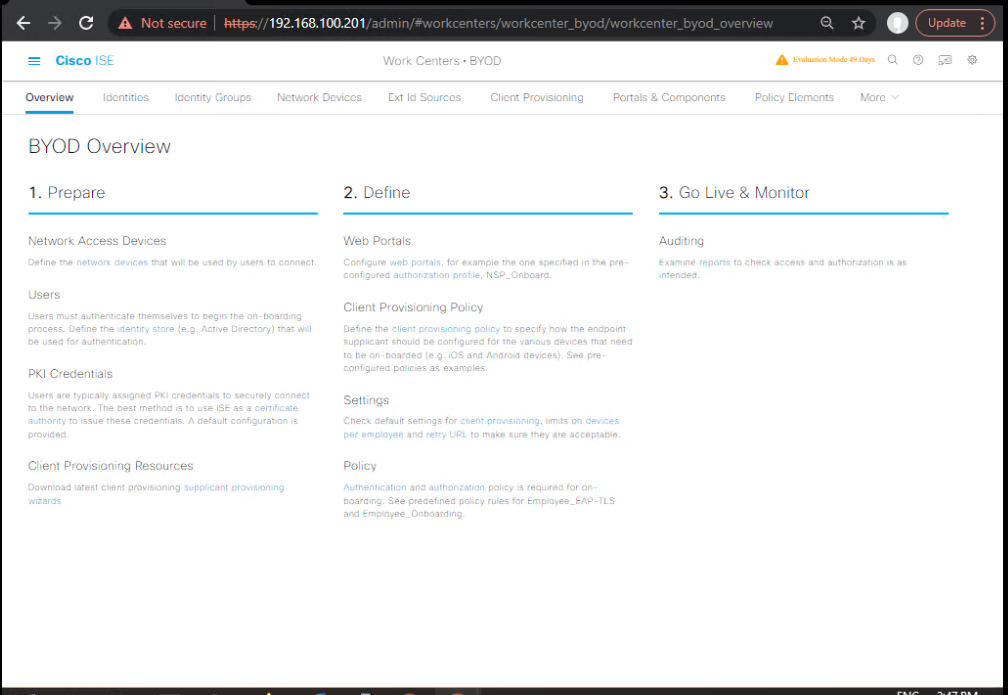Click the 'retry URL' link
Image resolution: width=1008 pixels, height=695 pixels.
coord(446,435)
